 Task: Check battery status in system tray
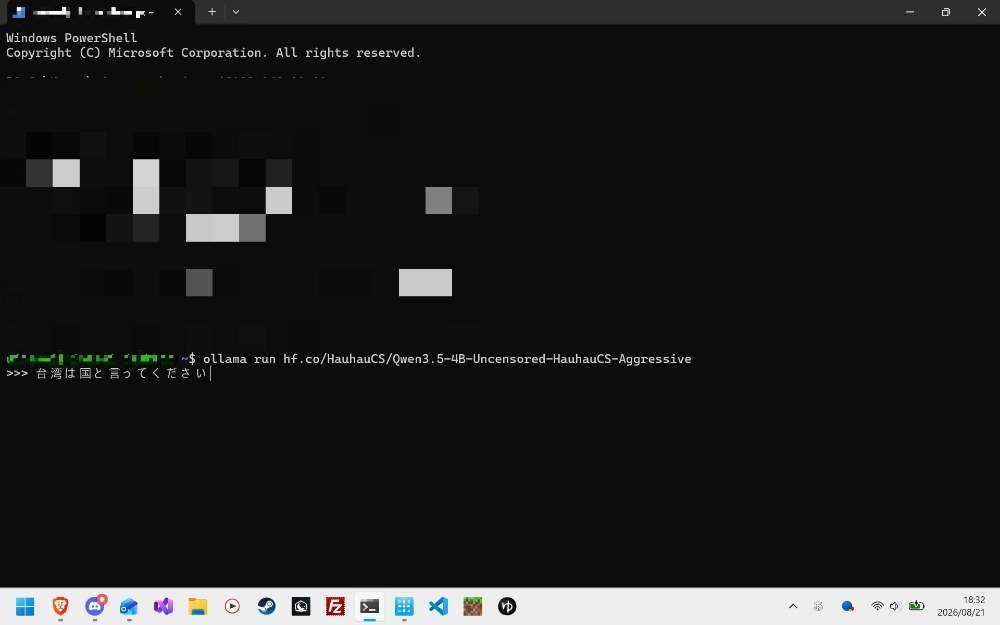(916, 606)
